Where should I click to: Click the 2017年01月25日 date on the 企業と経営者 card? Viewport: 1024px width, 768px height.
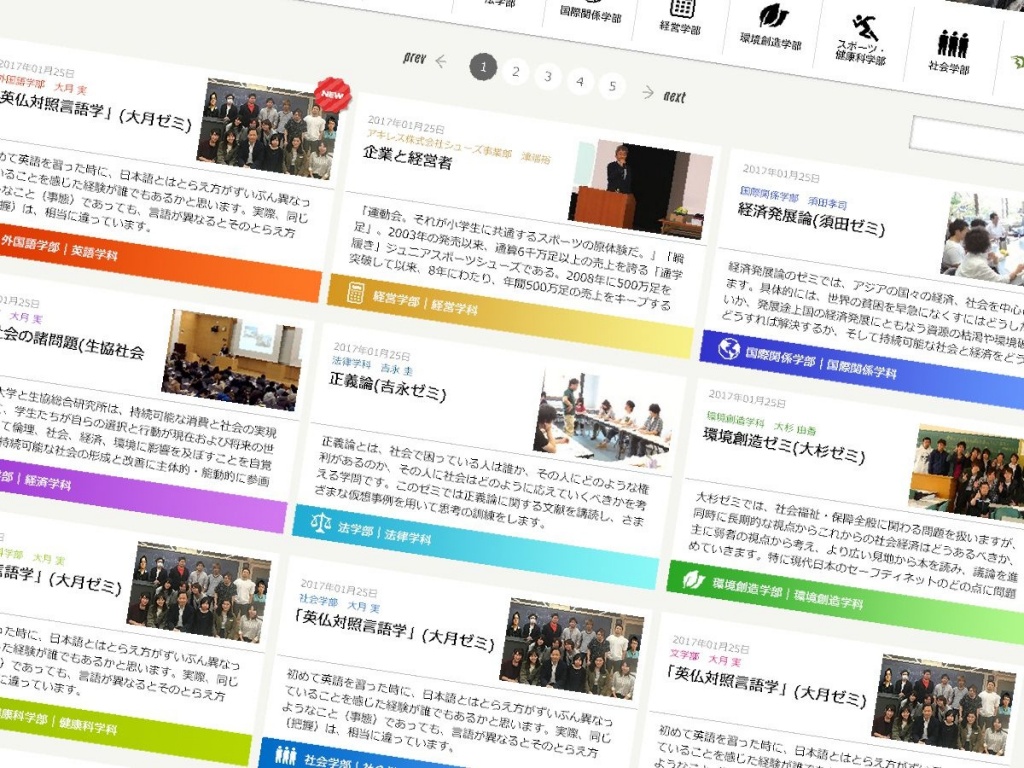coord(406,124)
